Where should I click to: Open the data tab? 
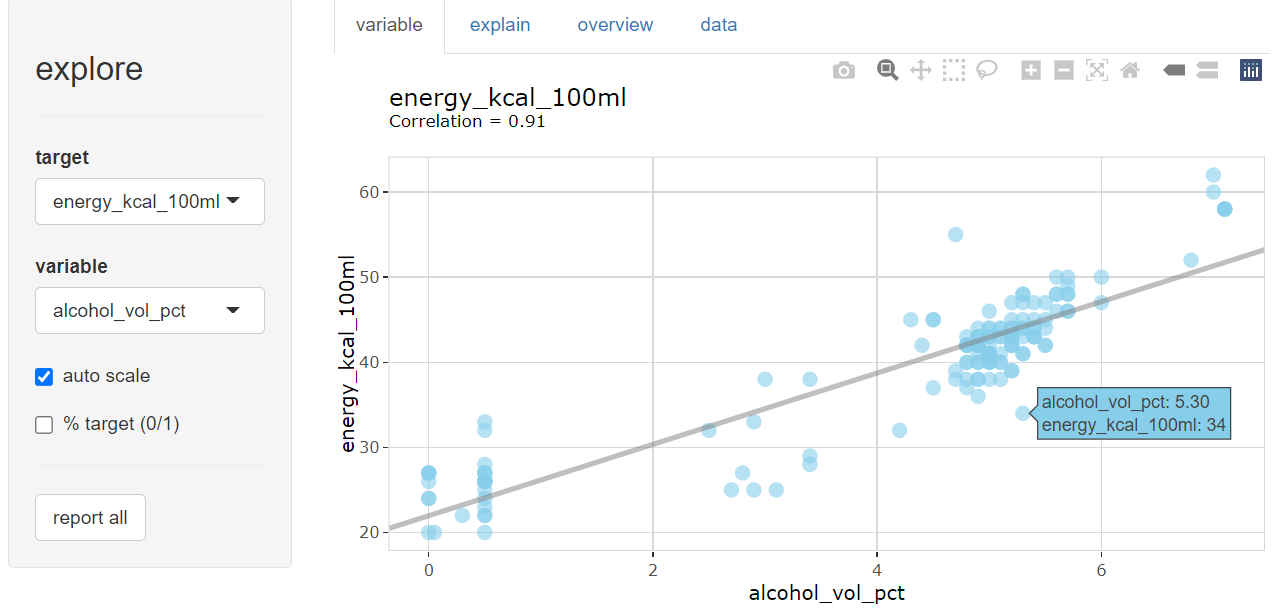[718, 24]
